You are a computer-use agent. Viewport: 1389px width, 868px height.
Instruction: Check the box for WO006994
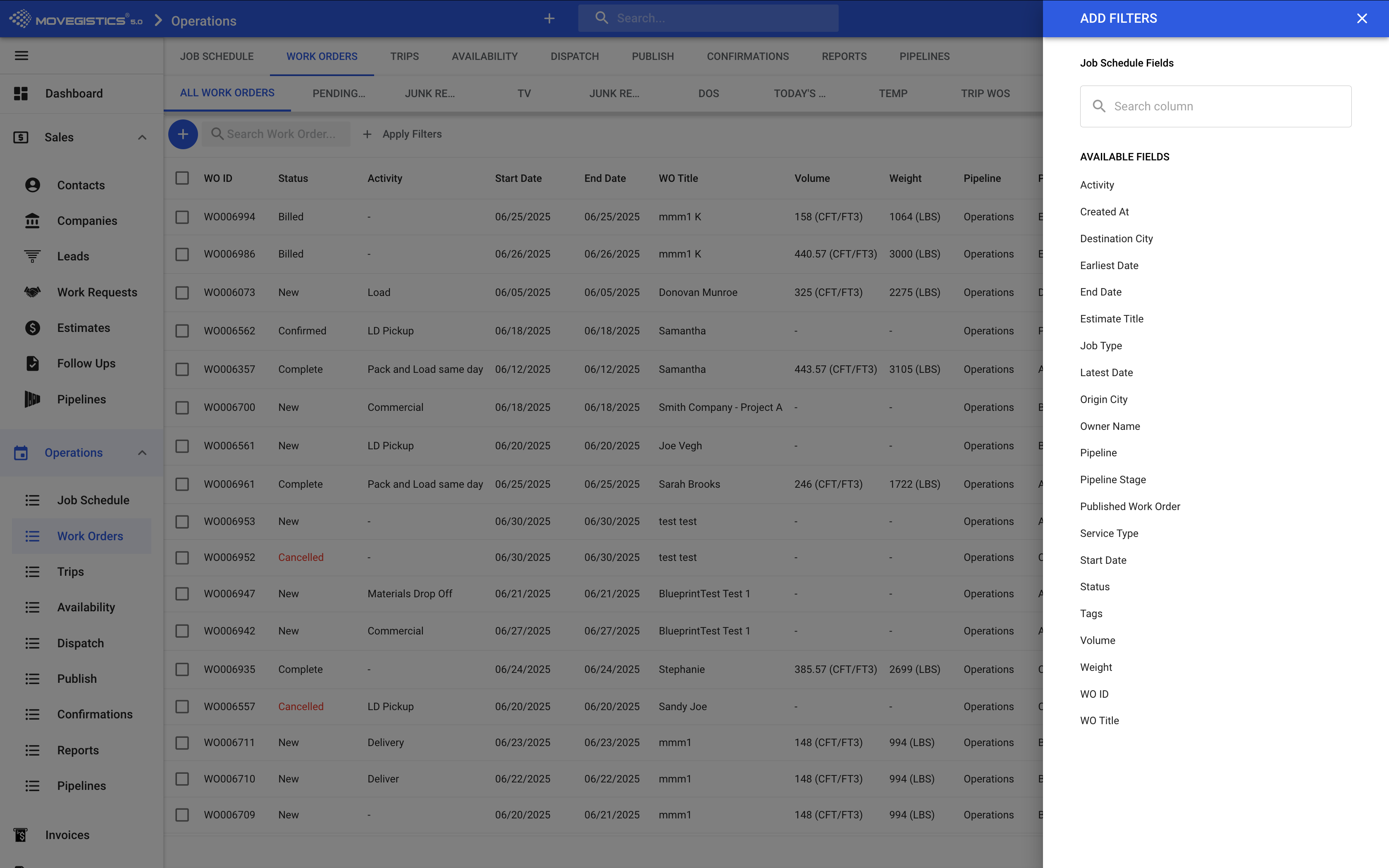pyautogui.click(x=182, y=217)
